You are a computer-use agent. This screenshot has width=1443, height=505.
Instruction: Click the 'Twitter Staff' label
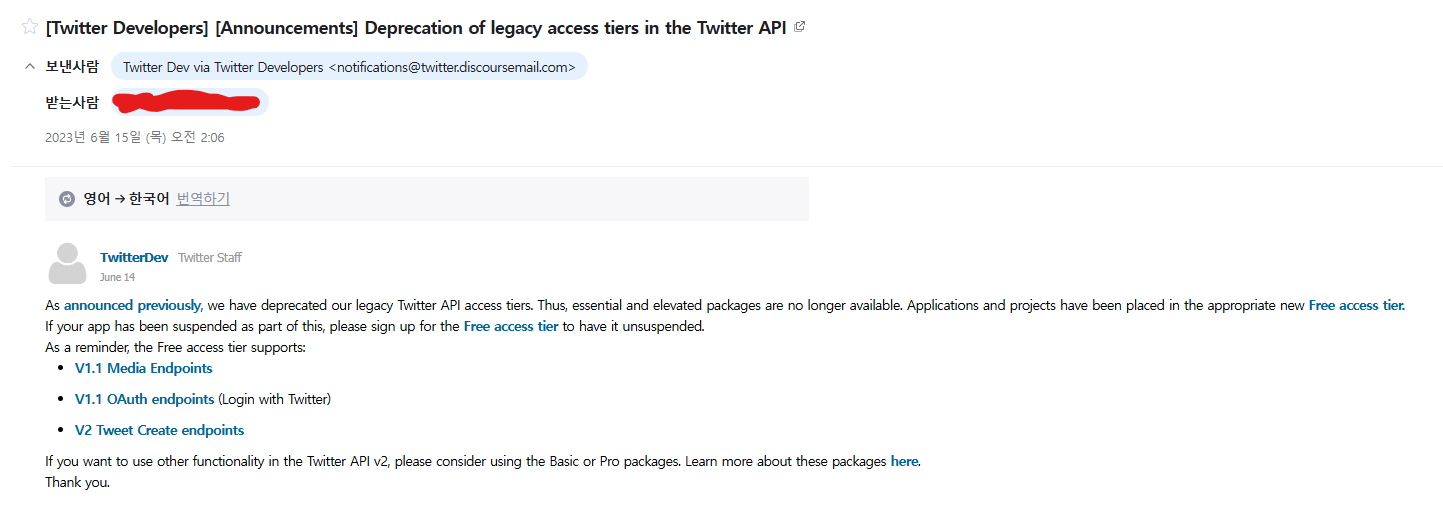pos(210,257)
